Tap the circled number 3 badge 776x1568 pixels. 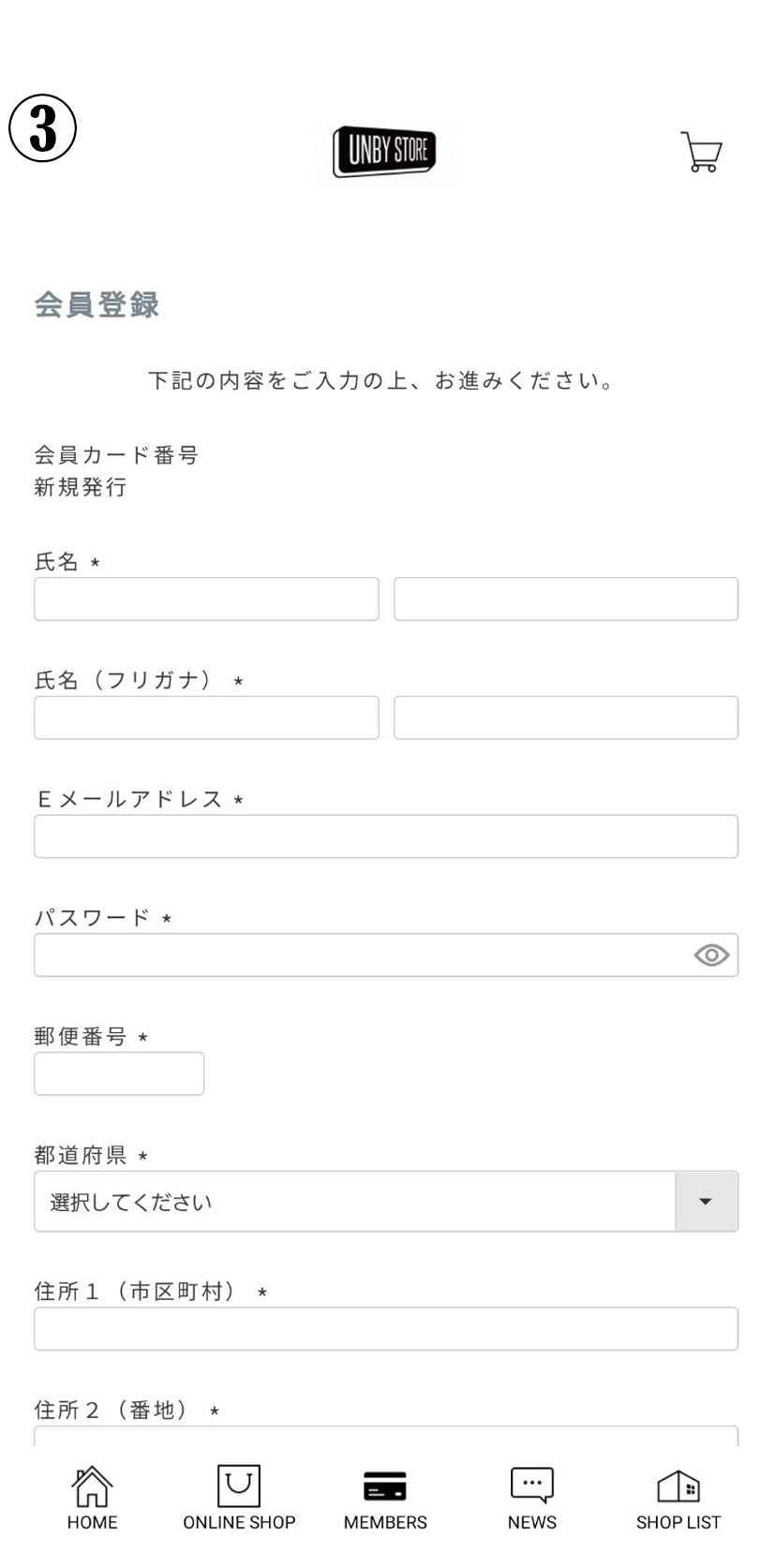click(43, 129)
